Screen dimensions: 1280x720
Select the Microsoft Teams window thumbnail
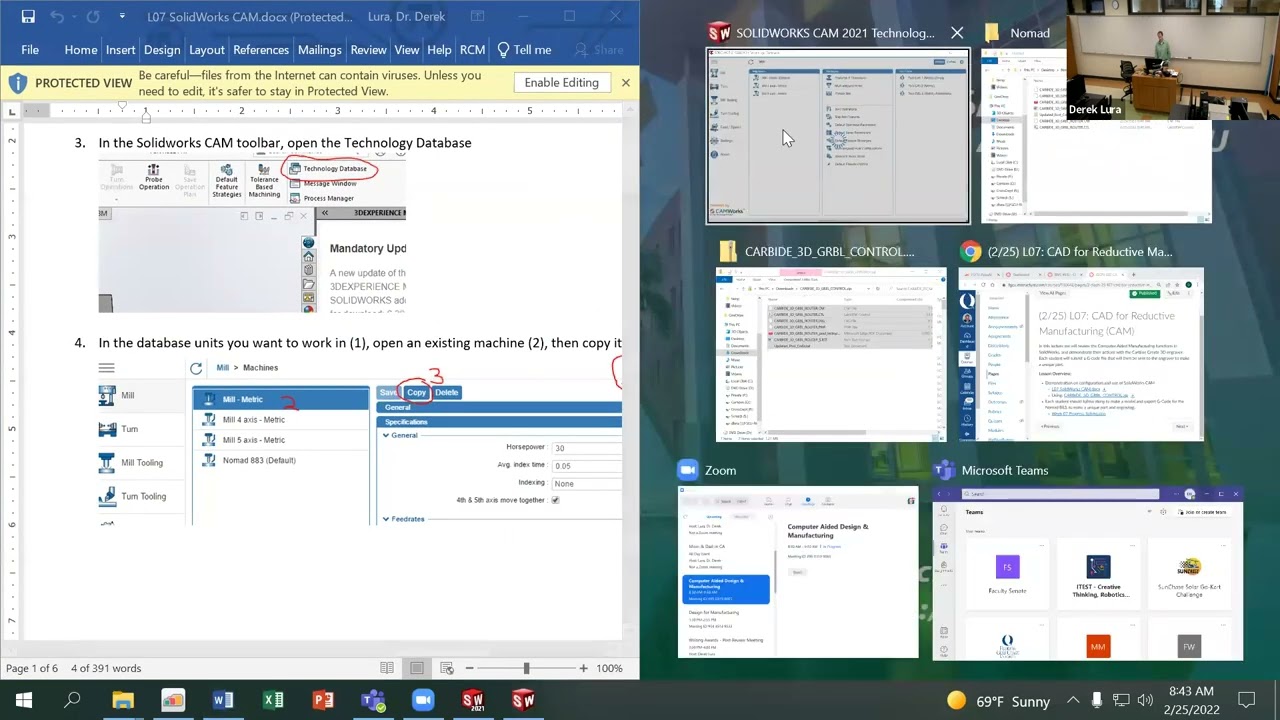pyautogui.click(x=1088, y=574)
